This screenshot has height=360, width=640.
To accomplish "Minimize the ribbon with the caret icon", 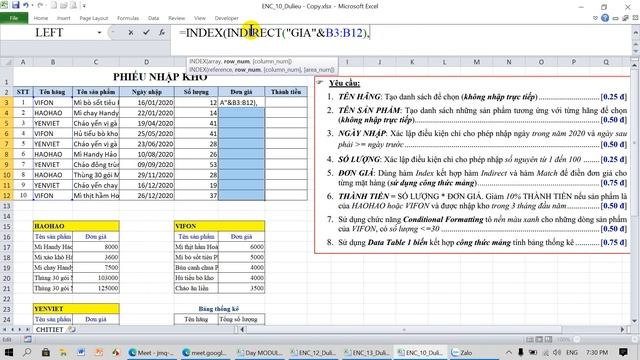I will (595, 18).
